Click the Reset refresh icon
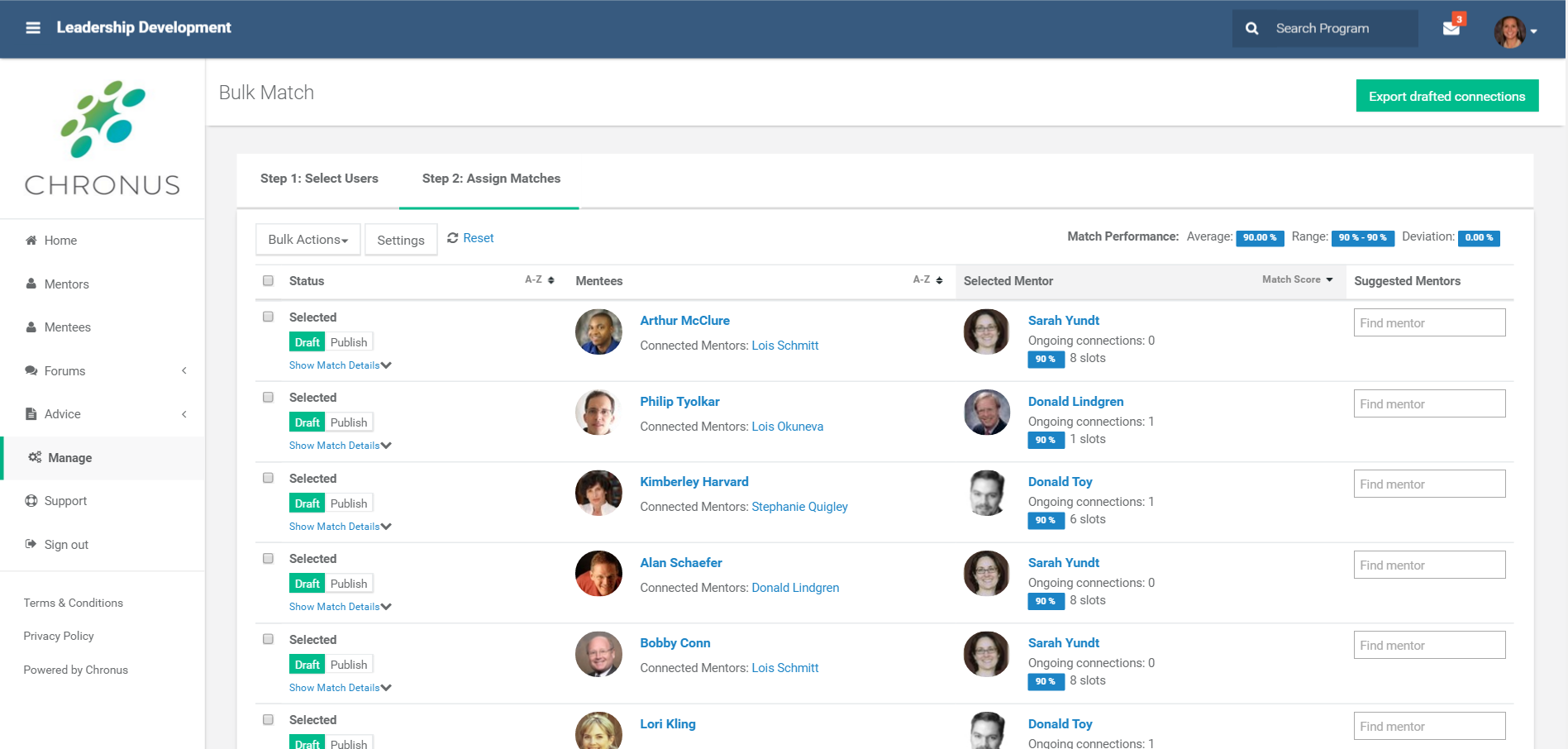 (452, 238)
